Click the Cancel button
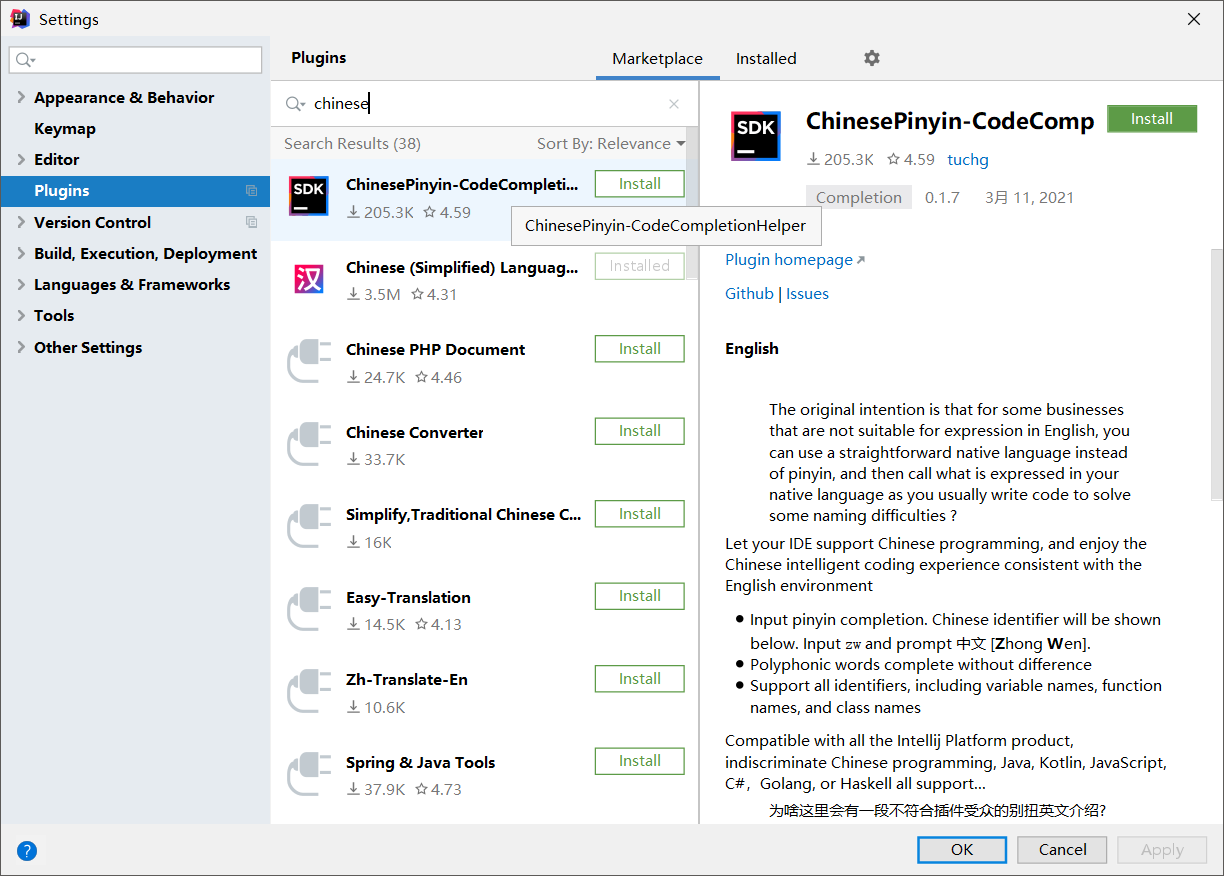Viewport: 1224px width, 876px height. pos(1062,850)
